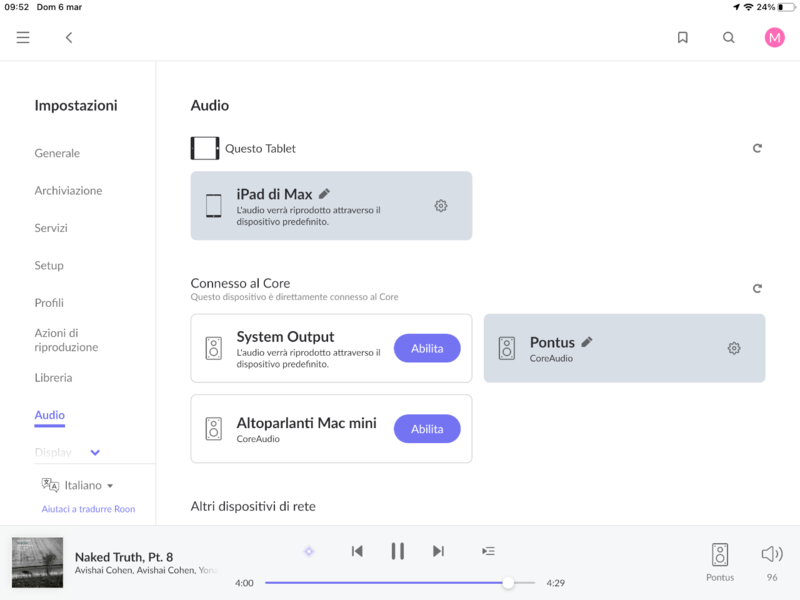Select Generale in settings sidebar

57,153
